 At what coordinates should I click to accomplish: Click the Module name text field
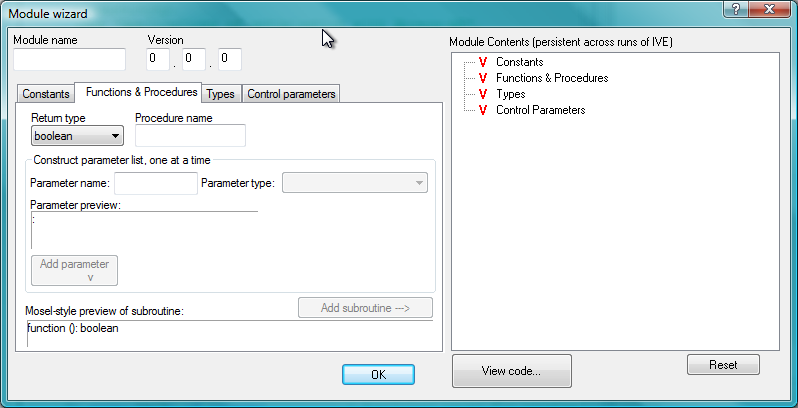pos(69,60)
